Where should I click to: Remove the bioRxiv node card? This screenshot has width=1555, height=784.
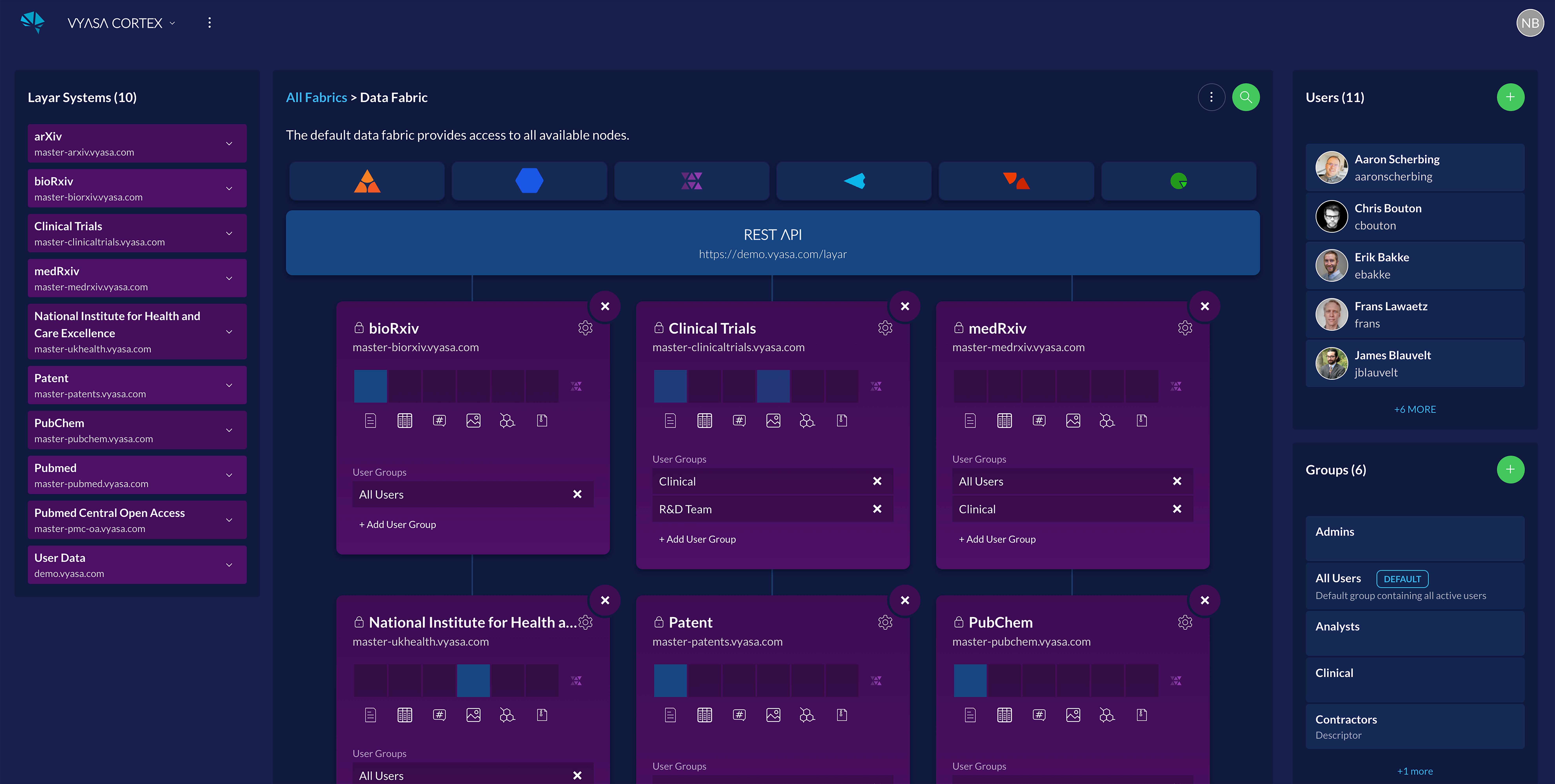[605, 306]
